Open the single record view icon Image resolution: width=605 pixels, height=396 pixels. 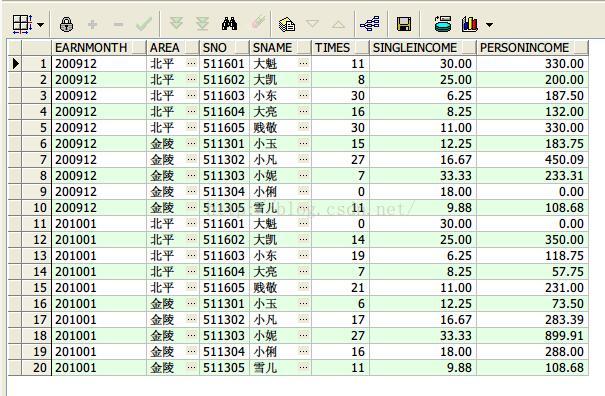pyautogui.click(x=287, y=25)
